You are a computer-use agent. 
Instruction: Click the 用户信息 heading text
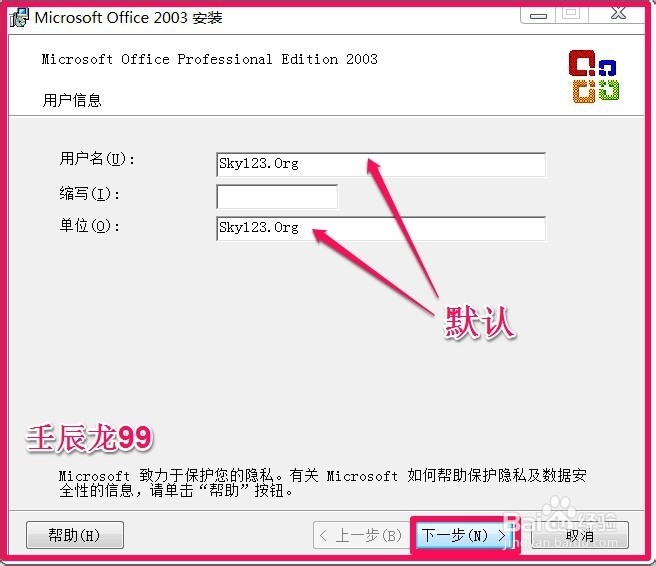point(72,100)
